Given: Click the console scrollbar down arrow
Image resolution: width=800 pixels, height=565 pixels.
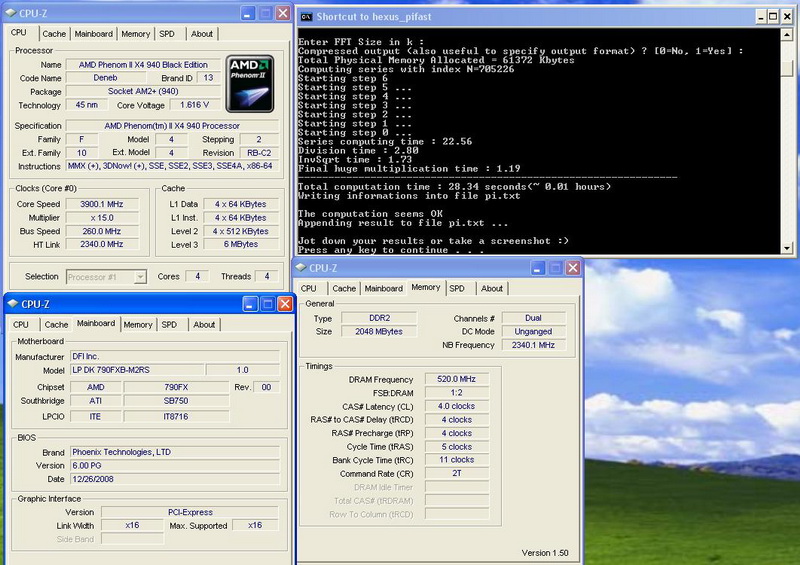Looking at the screenshot, I should point(787,248).
